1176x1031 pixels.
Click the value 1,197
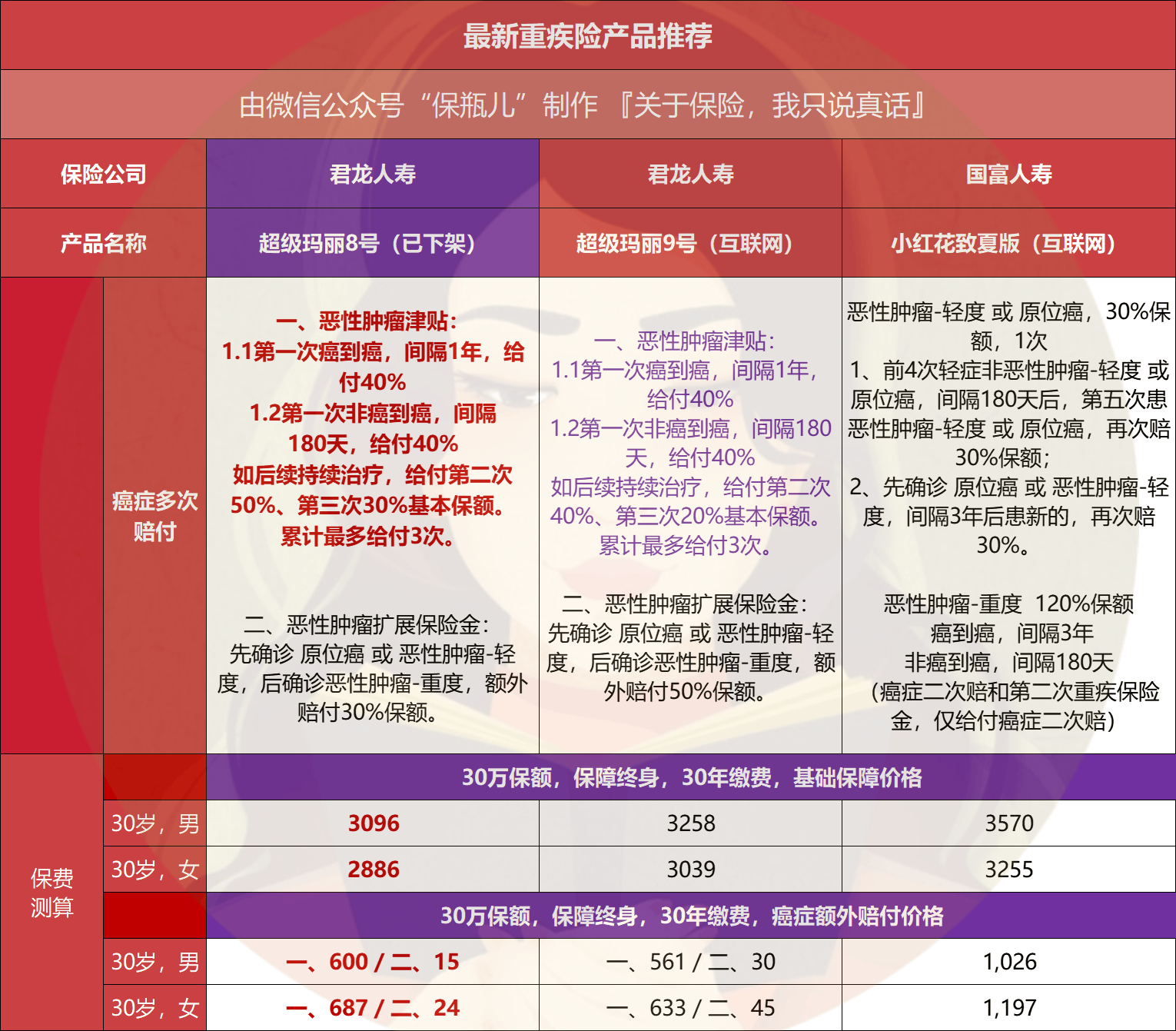(x=1009, y=1008)
